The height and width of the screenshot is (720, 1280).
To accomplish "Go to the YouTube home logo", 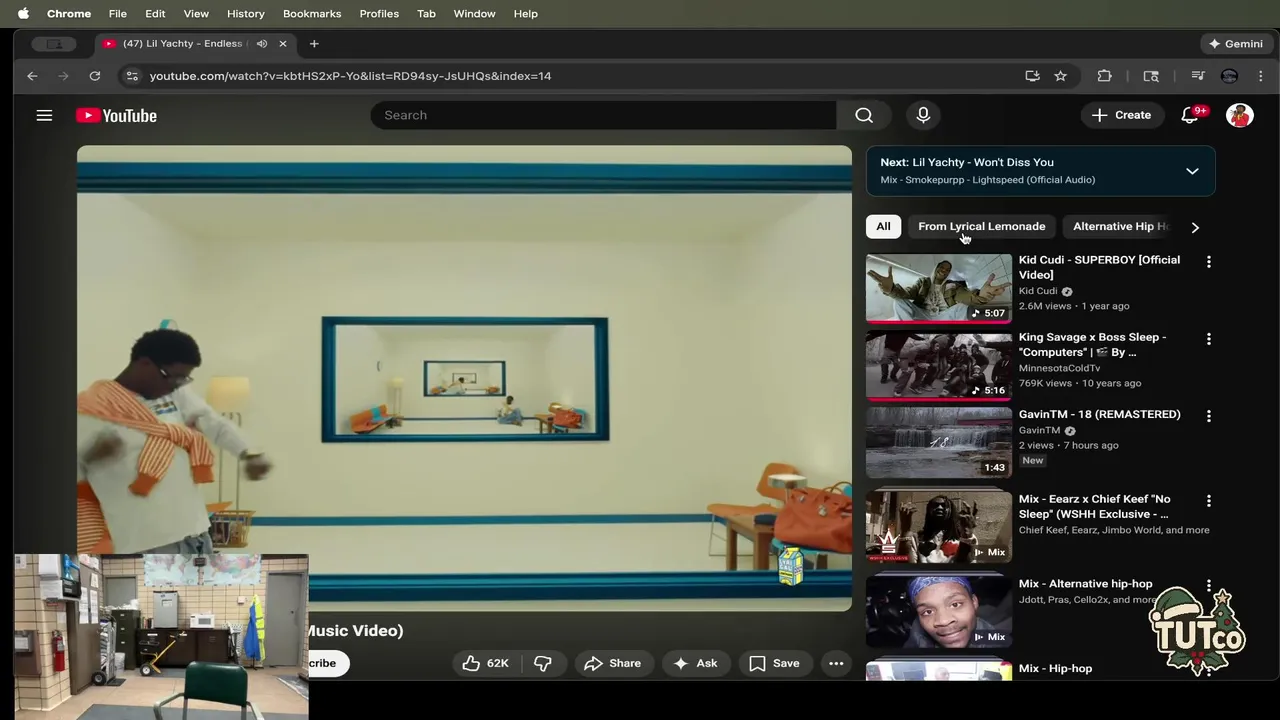I will [x=116, y=115].
